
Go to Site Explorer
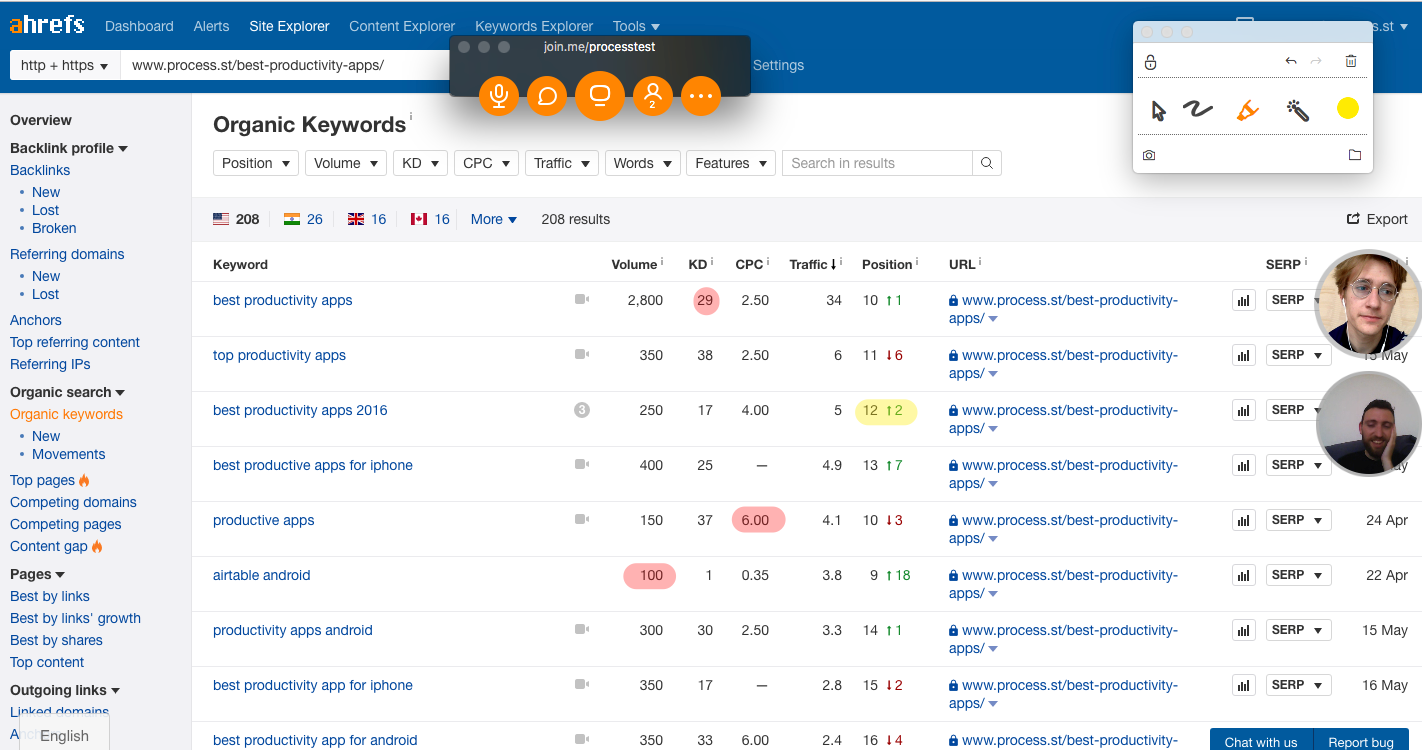point(289,26)
